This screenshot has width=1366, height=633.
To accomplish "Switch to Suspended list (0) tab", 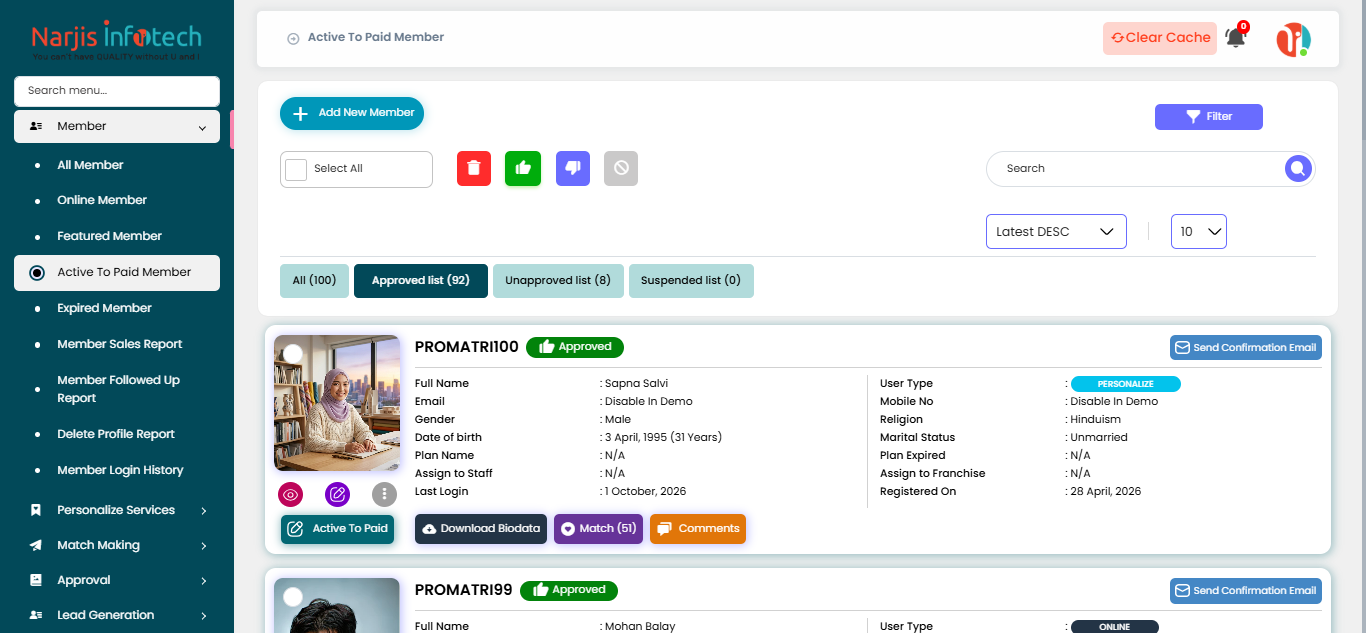I will coord(691,281).
